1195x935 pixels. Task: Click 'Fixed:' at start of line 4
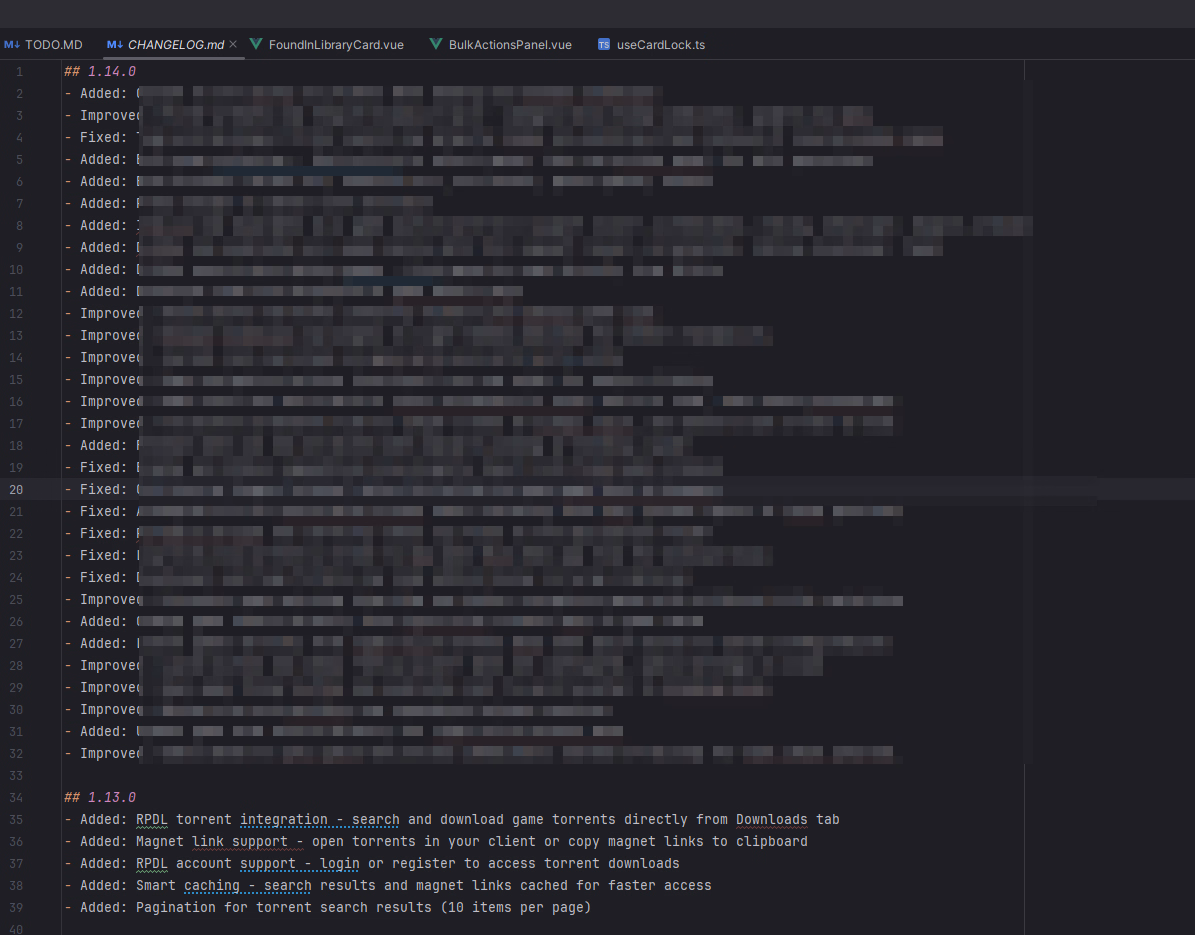(x=104, y=138)
